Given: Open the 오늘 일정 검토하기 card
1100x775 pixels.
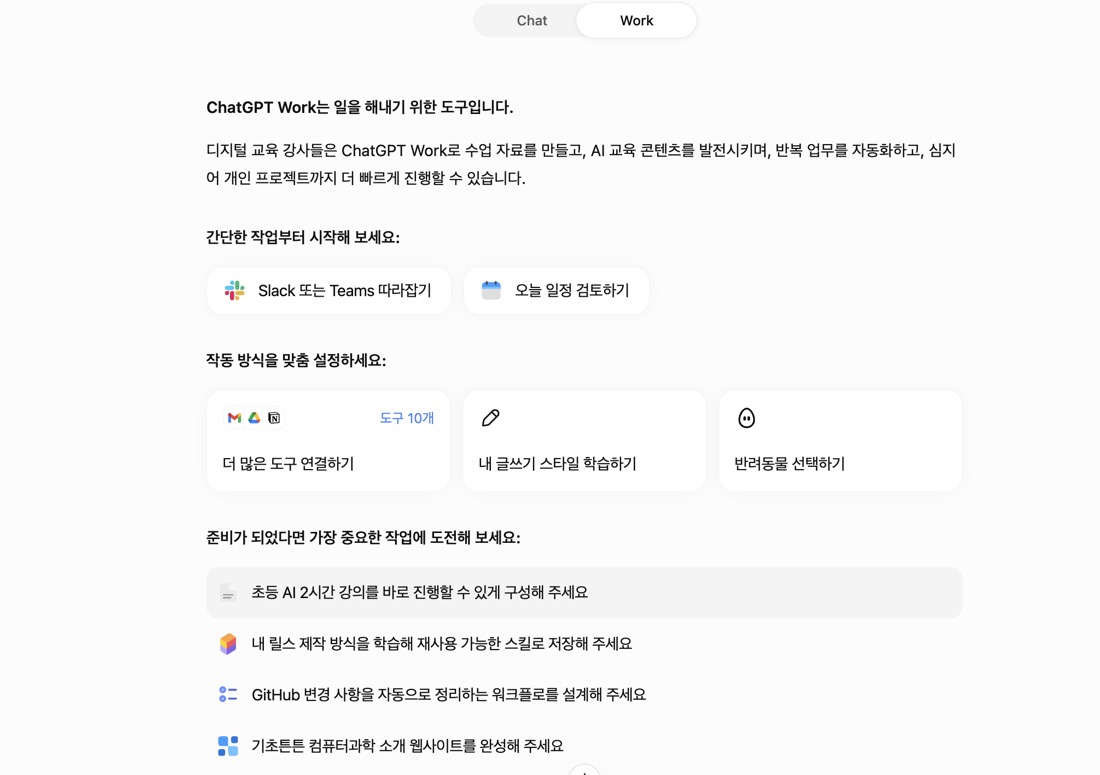Looking at the screenshot, I should [556, 290].
